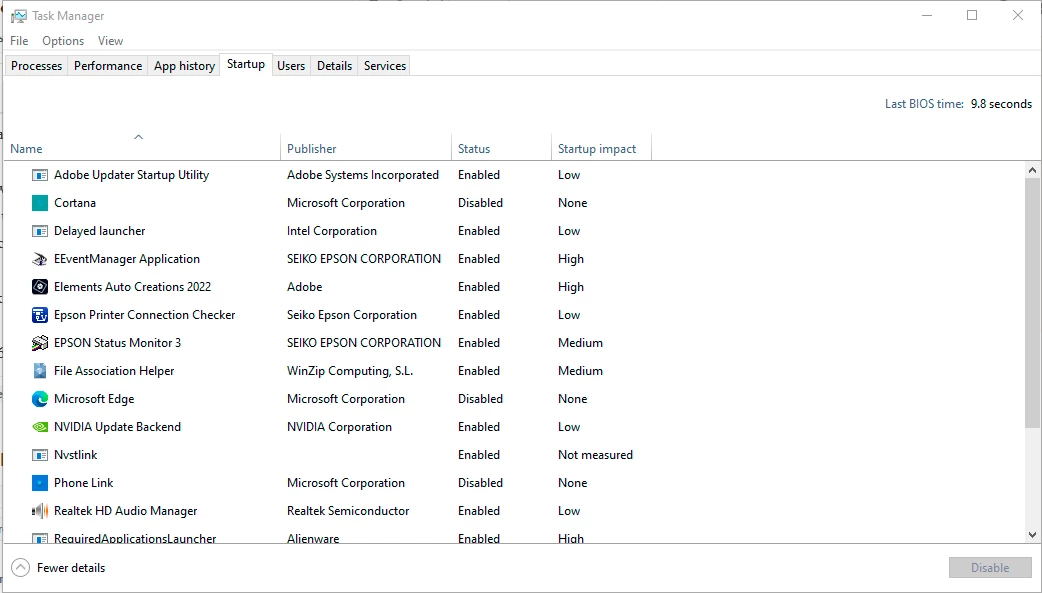The width and height of the screenshot is (1042, 593).
Task: Select the Cortana row name
Action: [x=75, y=203]
